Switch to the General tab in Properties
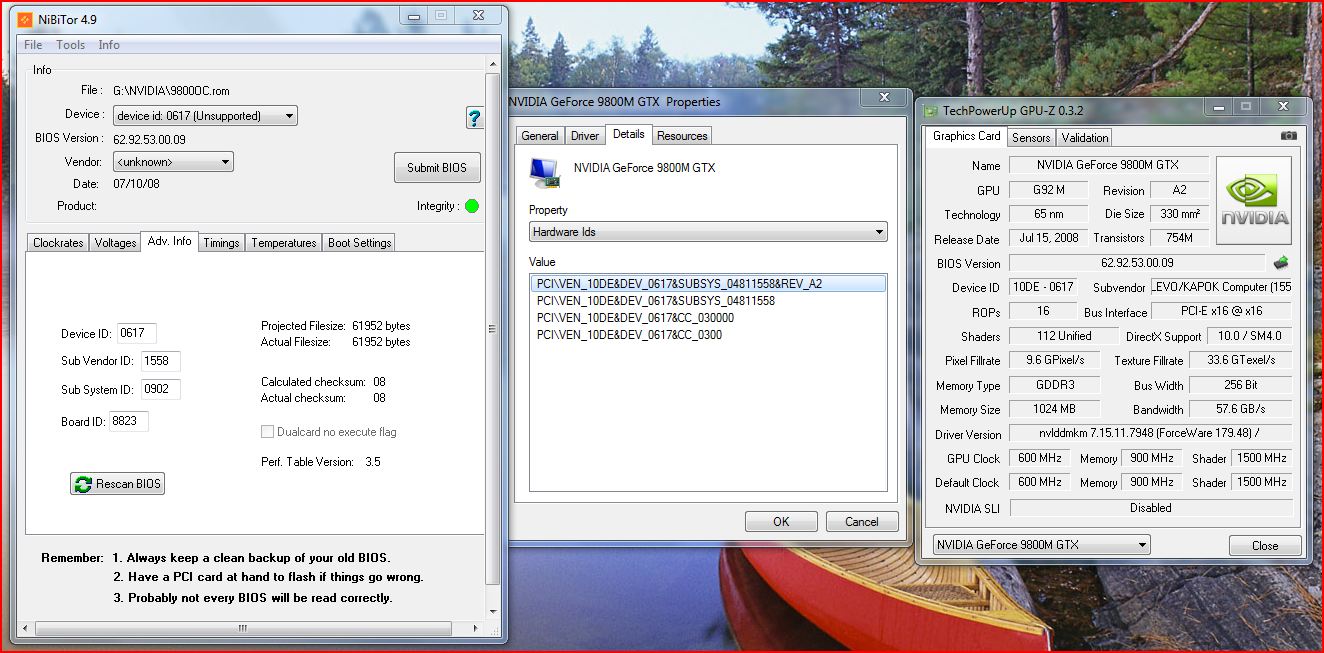Screen dimensions: 1324x653 tap(540, 136)
